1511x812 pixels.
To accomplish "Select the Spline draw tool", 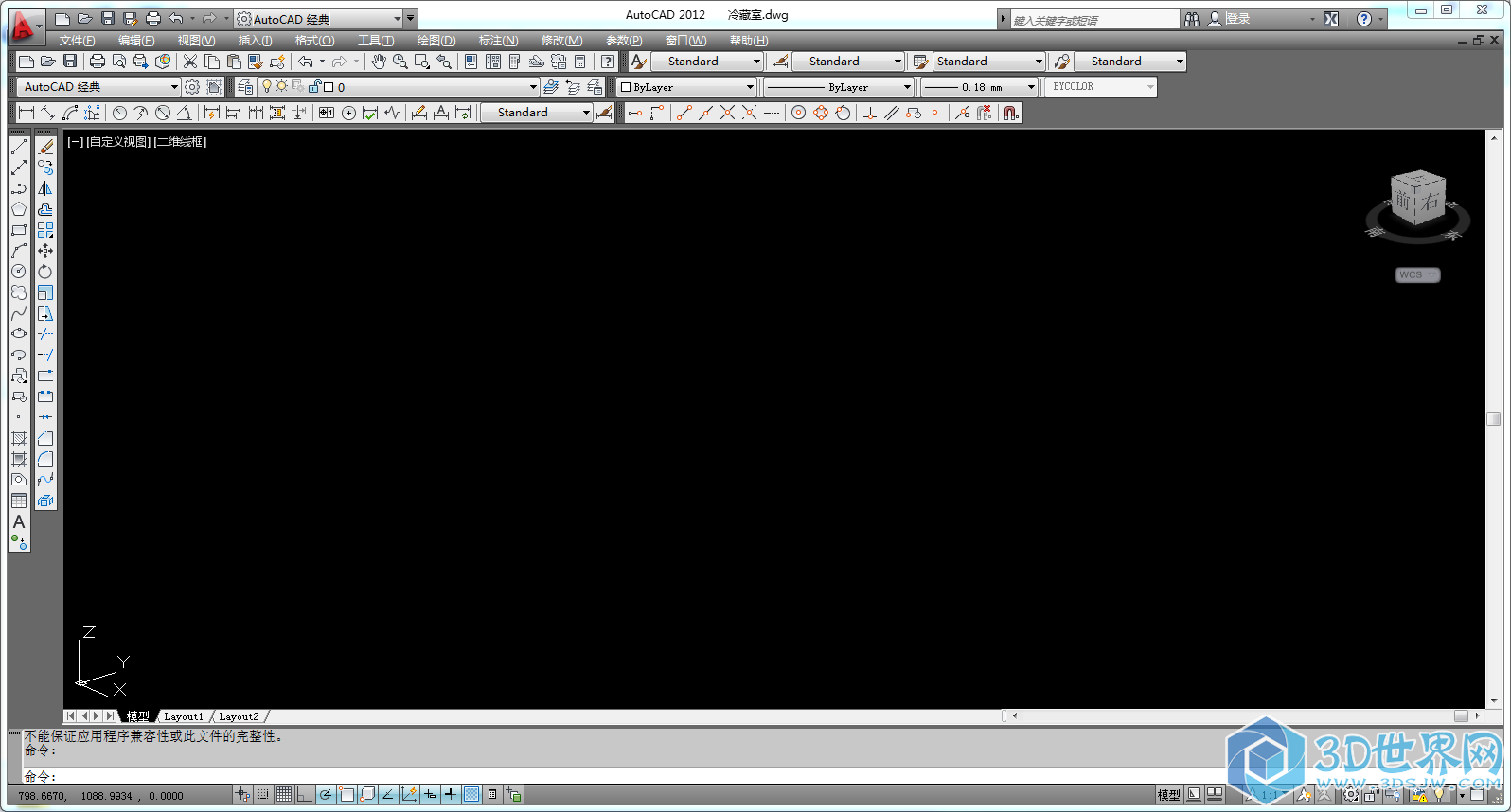I will click(x=19, y=313).
